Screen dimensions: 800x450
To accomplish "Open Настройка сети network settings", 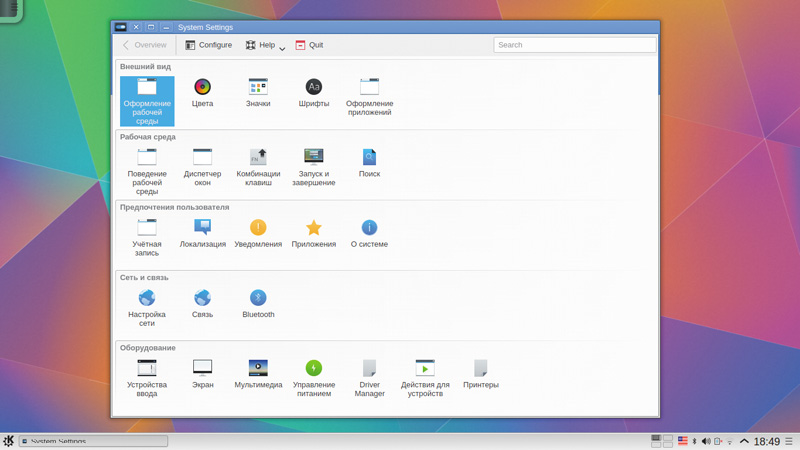I will (147, 308).
